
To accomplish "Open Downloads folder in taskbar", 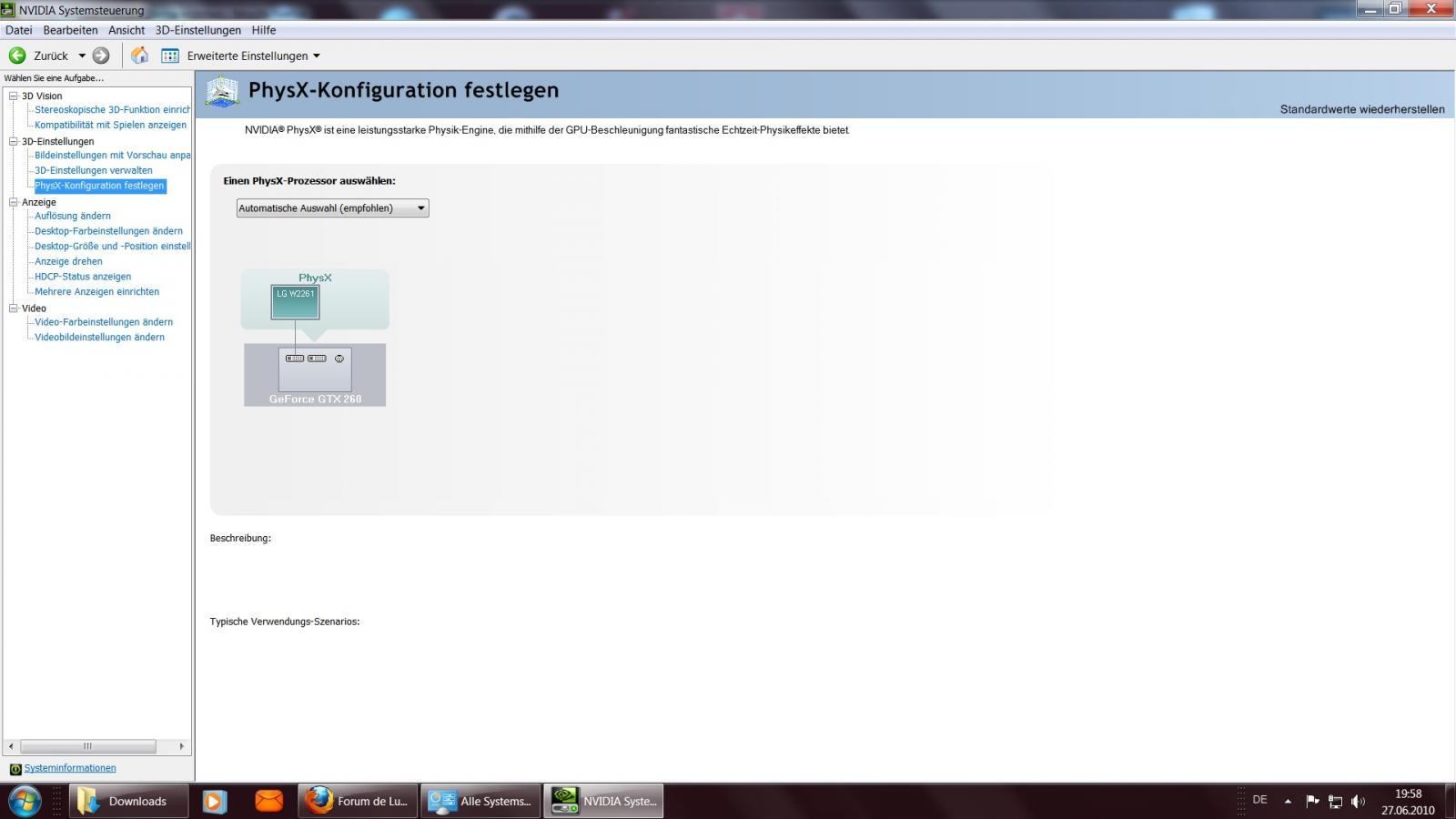I will 129,801.
